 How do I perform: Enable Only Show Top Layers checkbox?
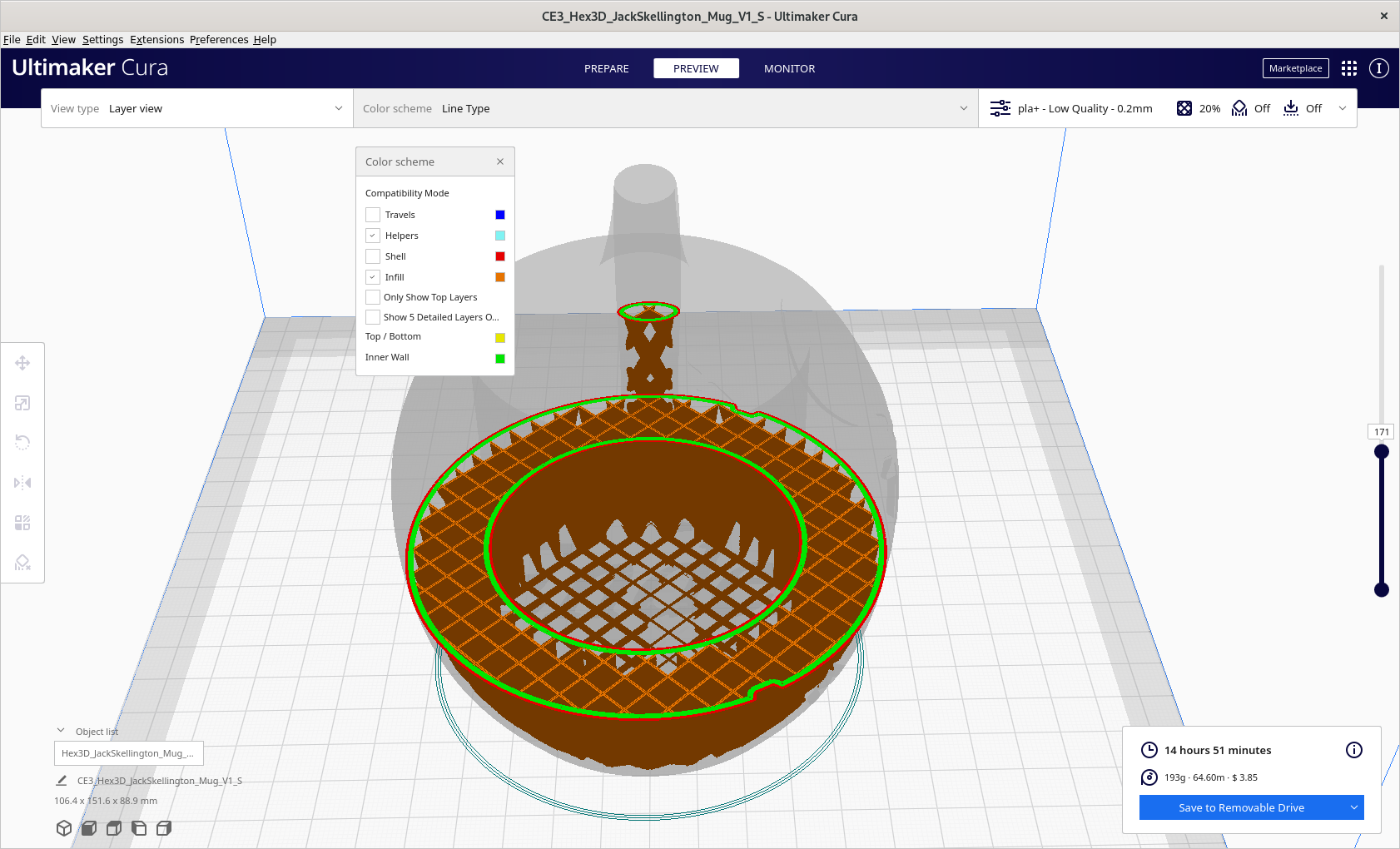tap(373, 297)
